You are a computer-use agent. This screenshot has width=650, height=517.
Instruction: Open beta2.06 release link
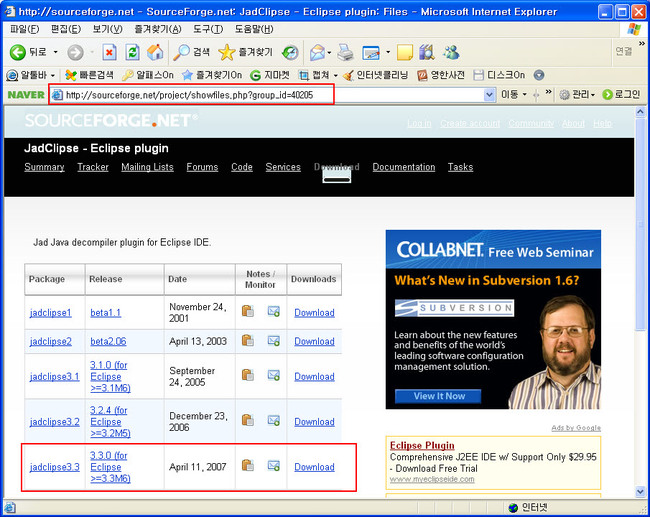pyautogui.click(x=108, y=341)
